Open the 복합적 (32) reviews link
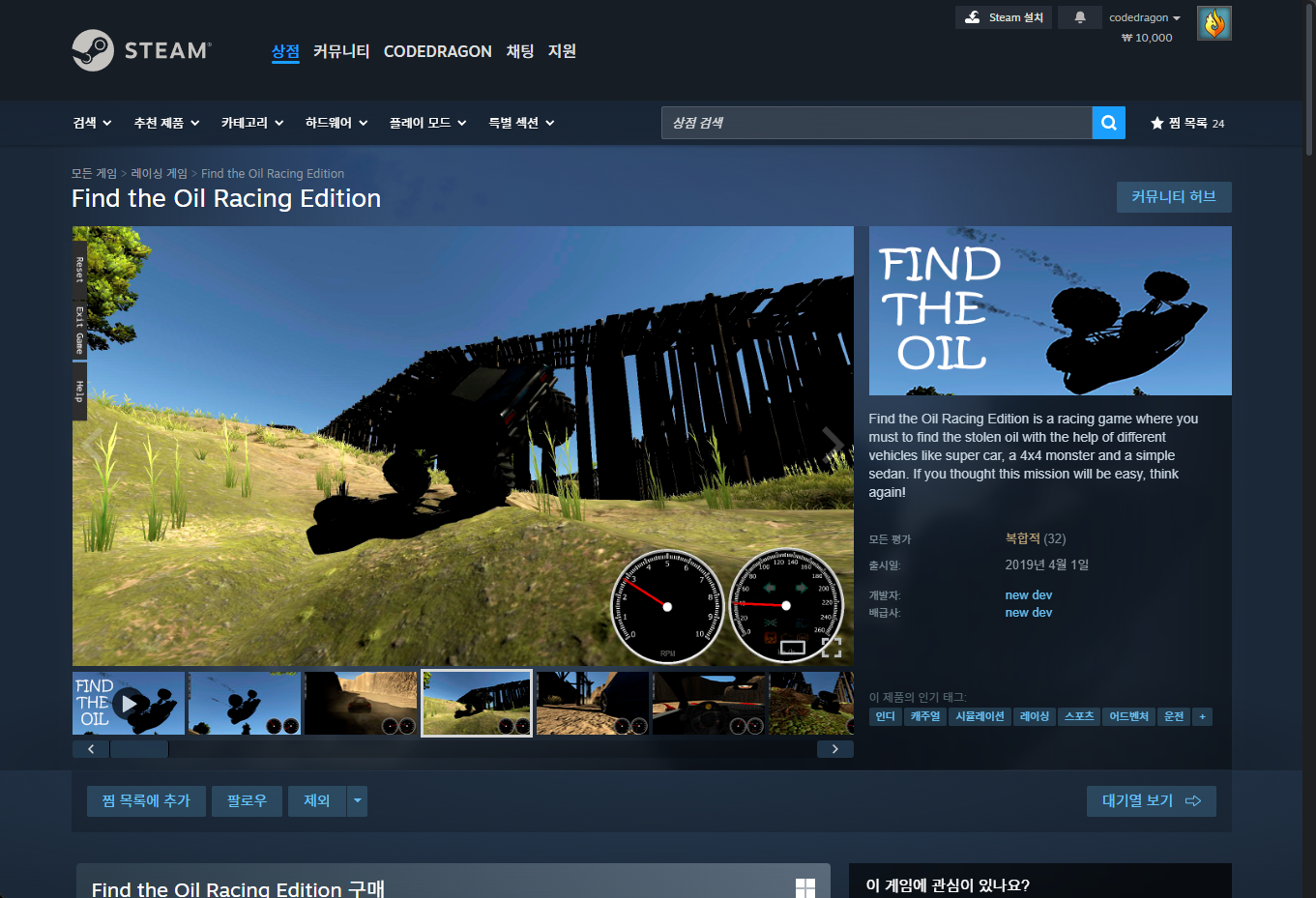 (1036, 538)
